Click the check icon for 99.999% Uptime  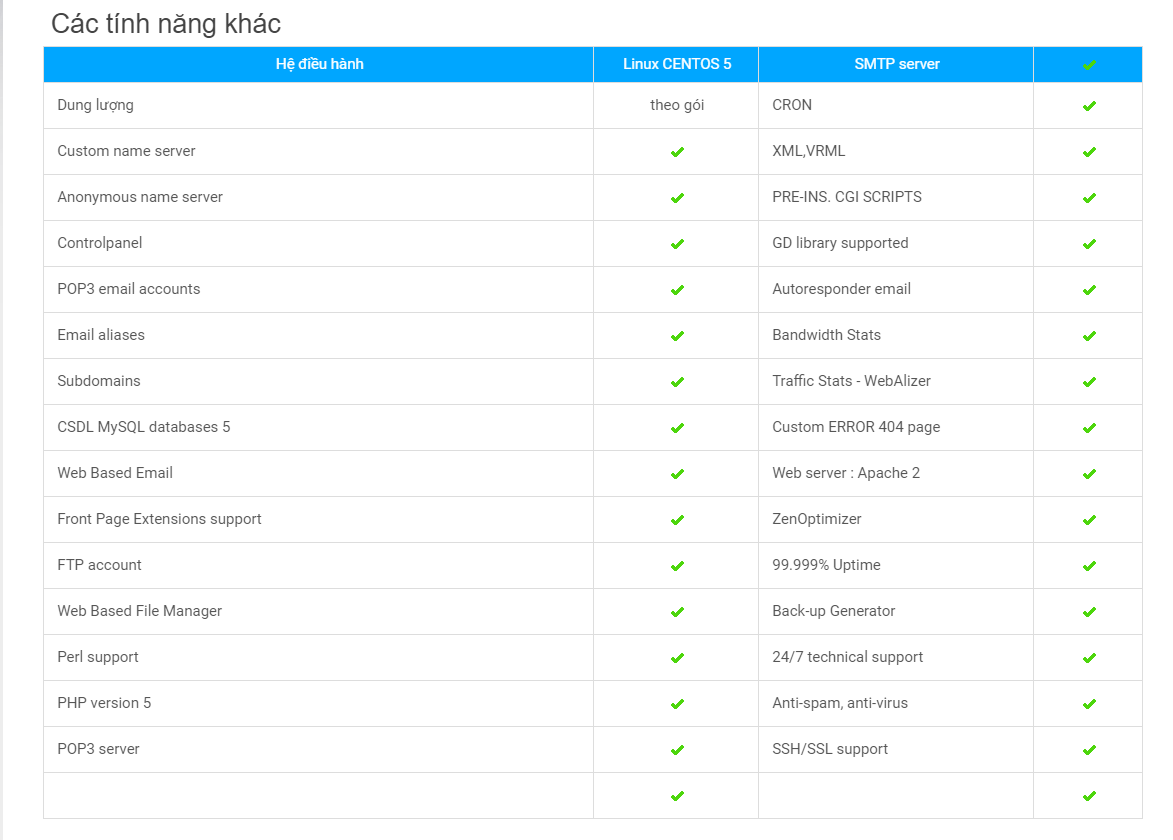(x=1089, y=566)
